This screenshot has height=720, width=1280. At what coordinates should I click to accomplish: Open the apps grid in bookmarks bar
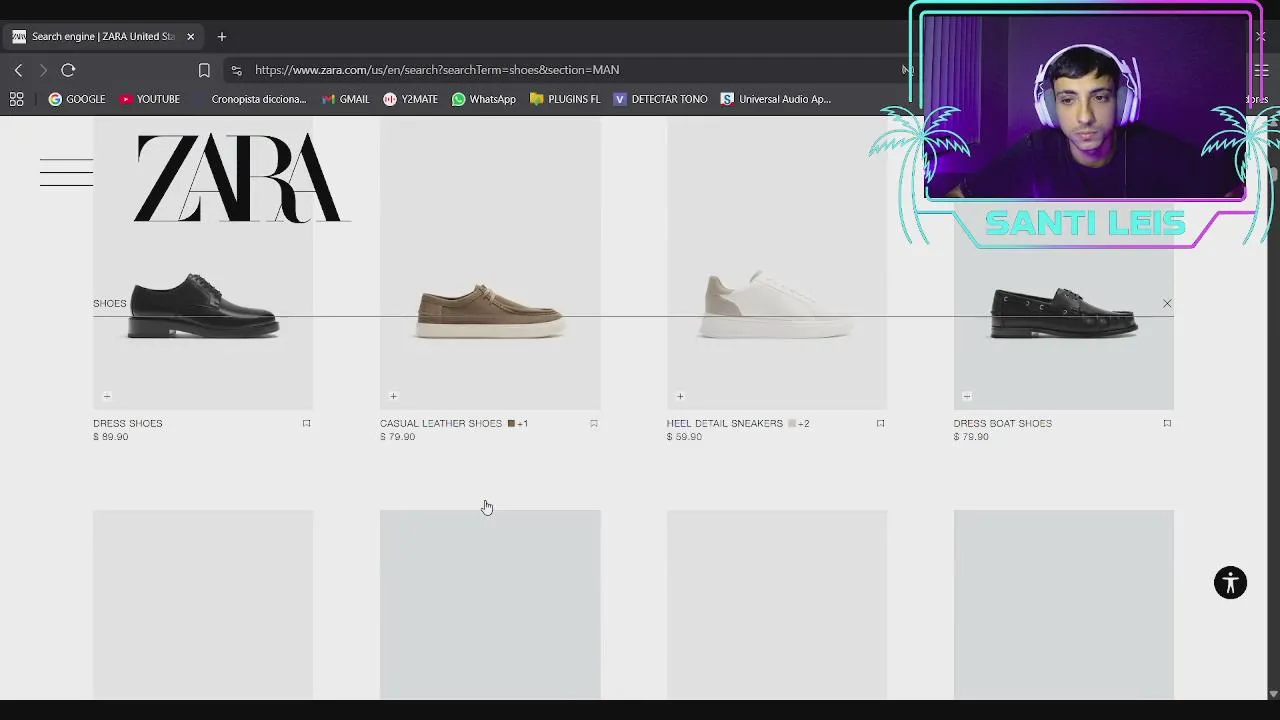(x=16, y=99)
